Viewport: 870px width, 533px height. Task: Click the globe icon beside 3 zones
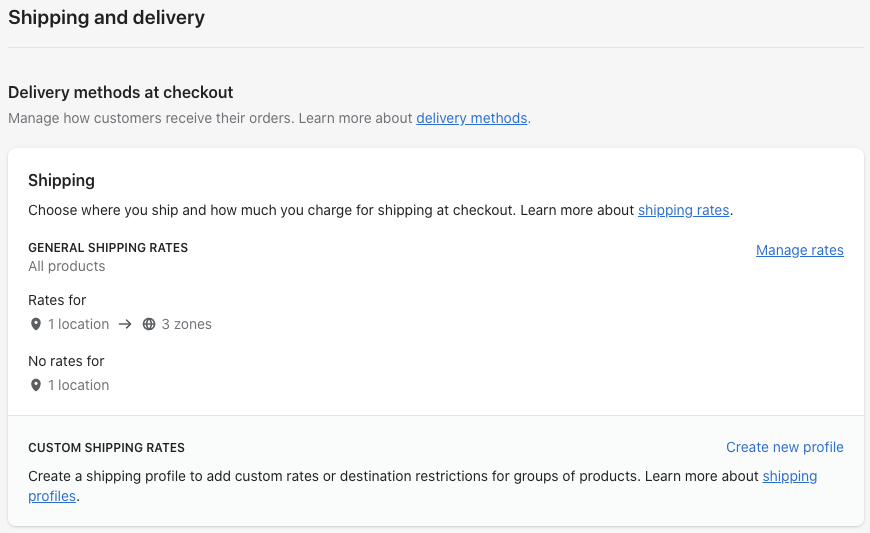(x=150, y=324)
